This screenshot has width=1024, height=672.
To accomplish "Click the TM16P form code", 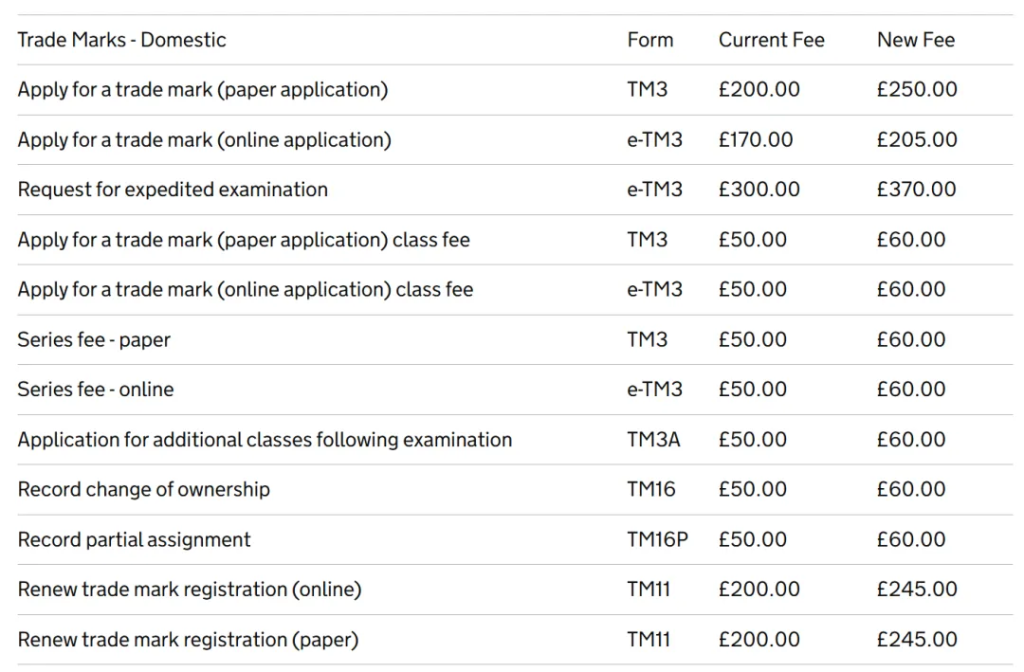I will pos(658,540).
